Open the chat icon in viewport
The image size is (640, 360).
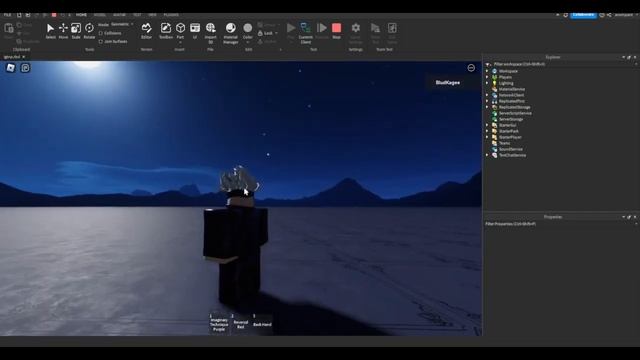click(25, 68)
